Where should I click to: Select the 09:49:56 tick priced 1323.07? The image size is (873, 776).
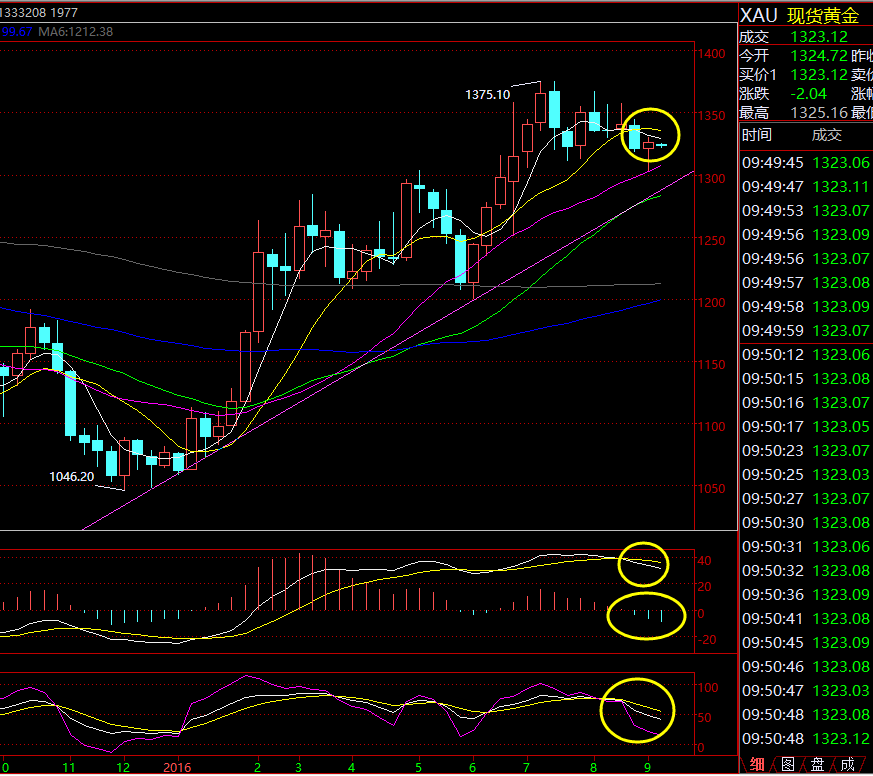pyautogui.click(x=806, y=258)
